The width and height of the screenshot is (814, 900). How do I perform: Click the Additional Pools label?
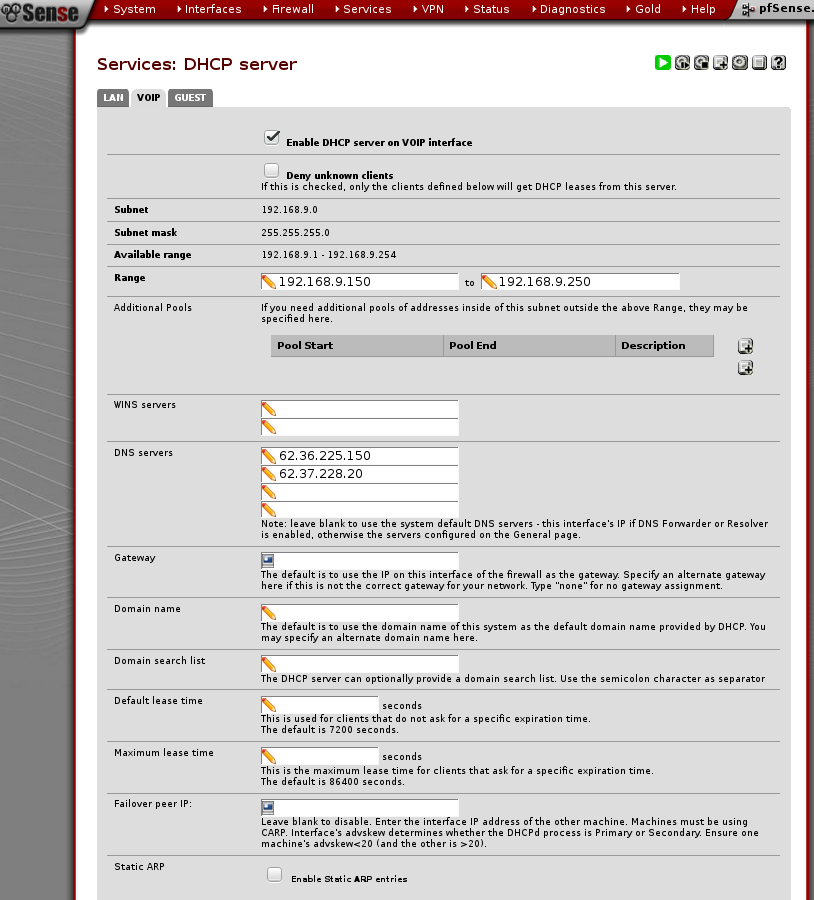pos(153,308)
